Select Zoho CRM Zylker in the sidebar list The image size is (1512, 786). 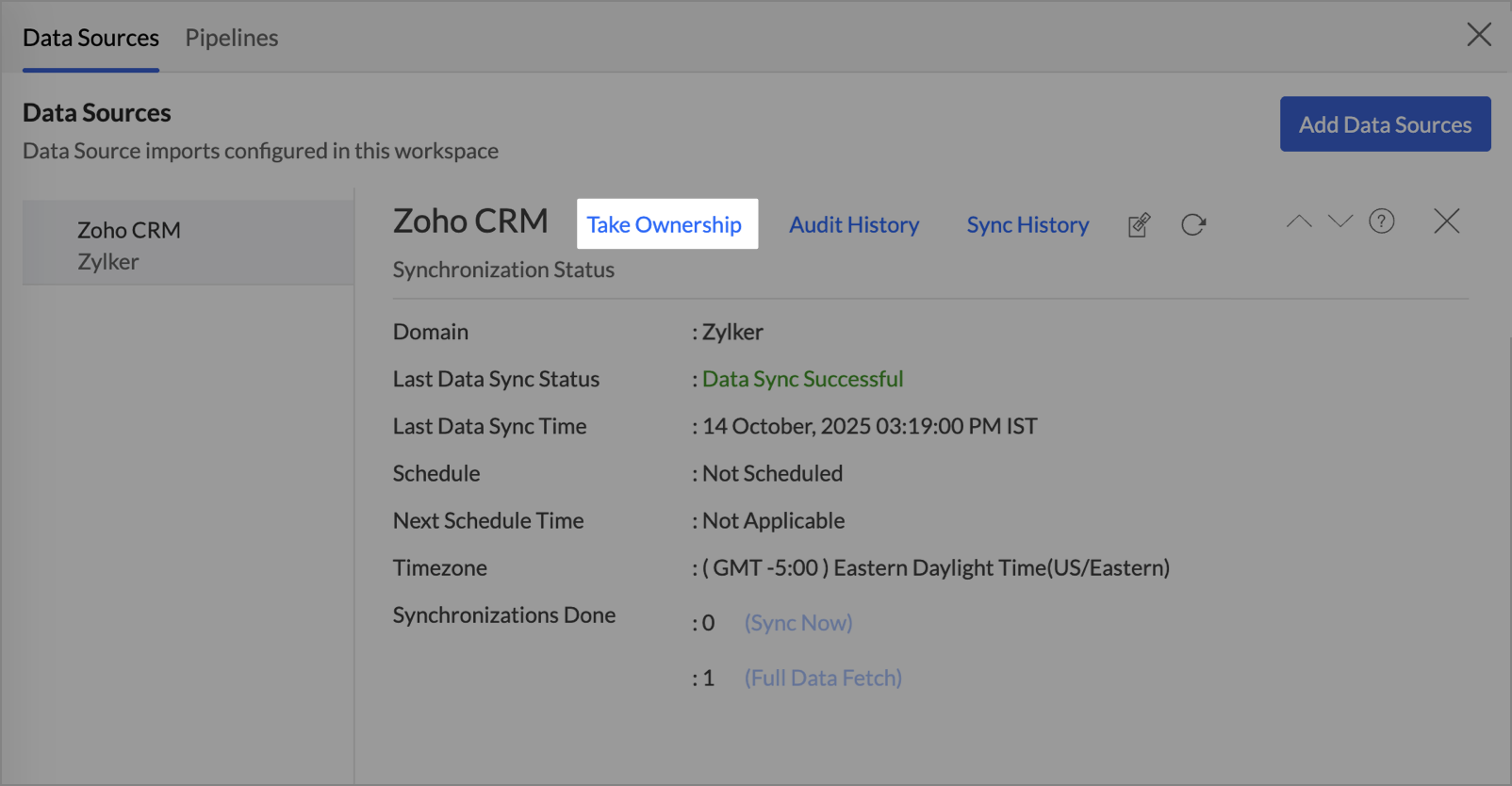pos(129,244)
